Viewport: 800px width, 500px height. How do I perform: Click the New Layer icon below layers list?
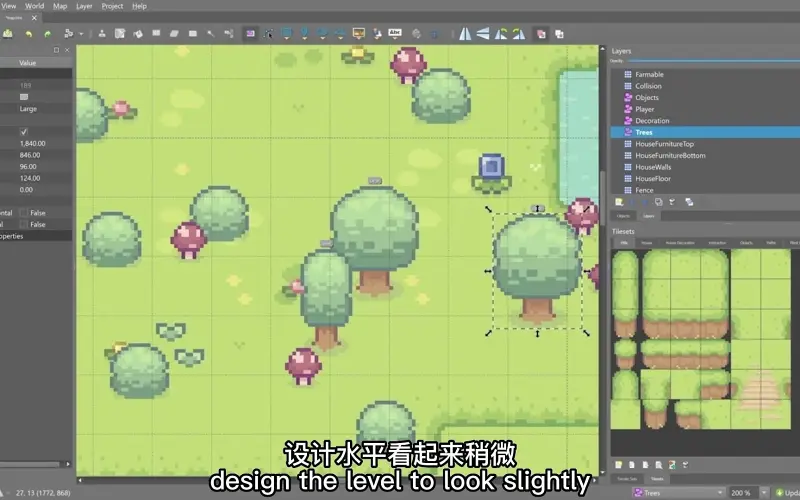(620, 201)
